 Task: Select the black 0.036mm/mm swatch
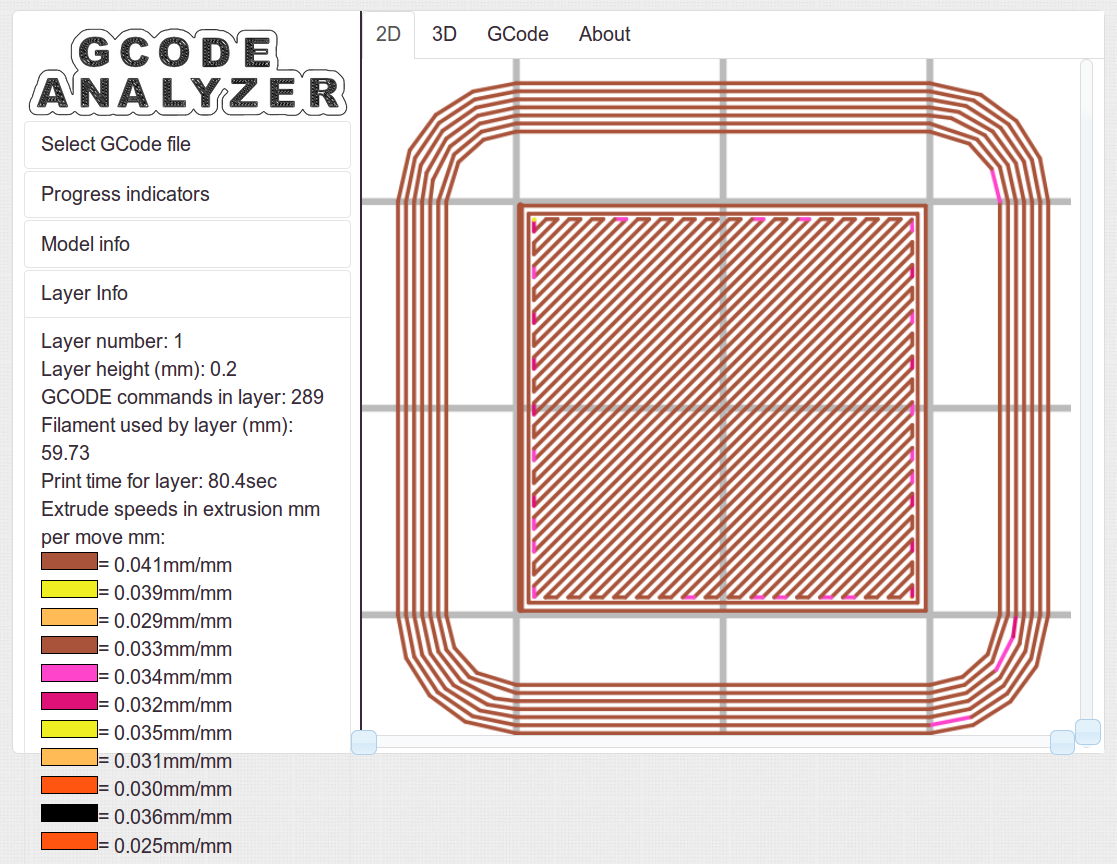point(69,813)
